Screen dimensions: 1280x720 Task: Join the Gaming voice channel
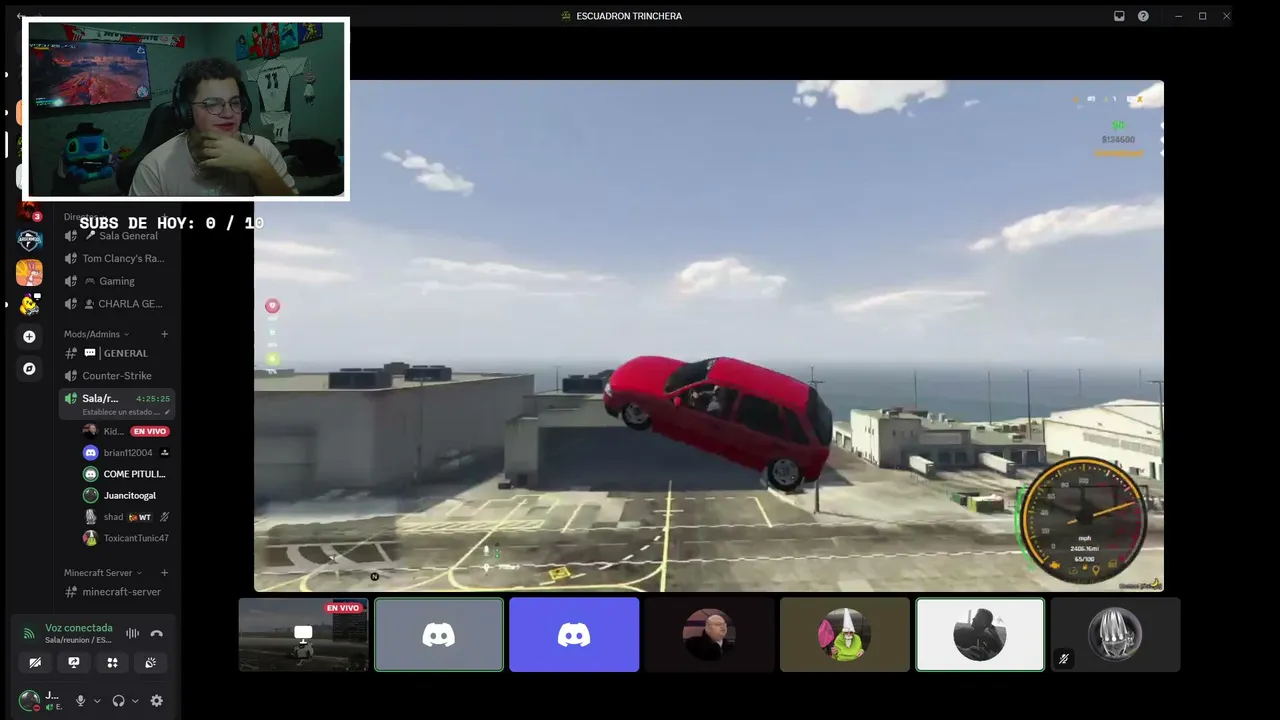tap(117, 281)
